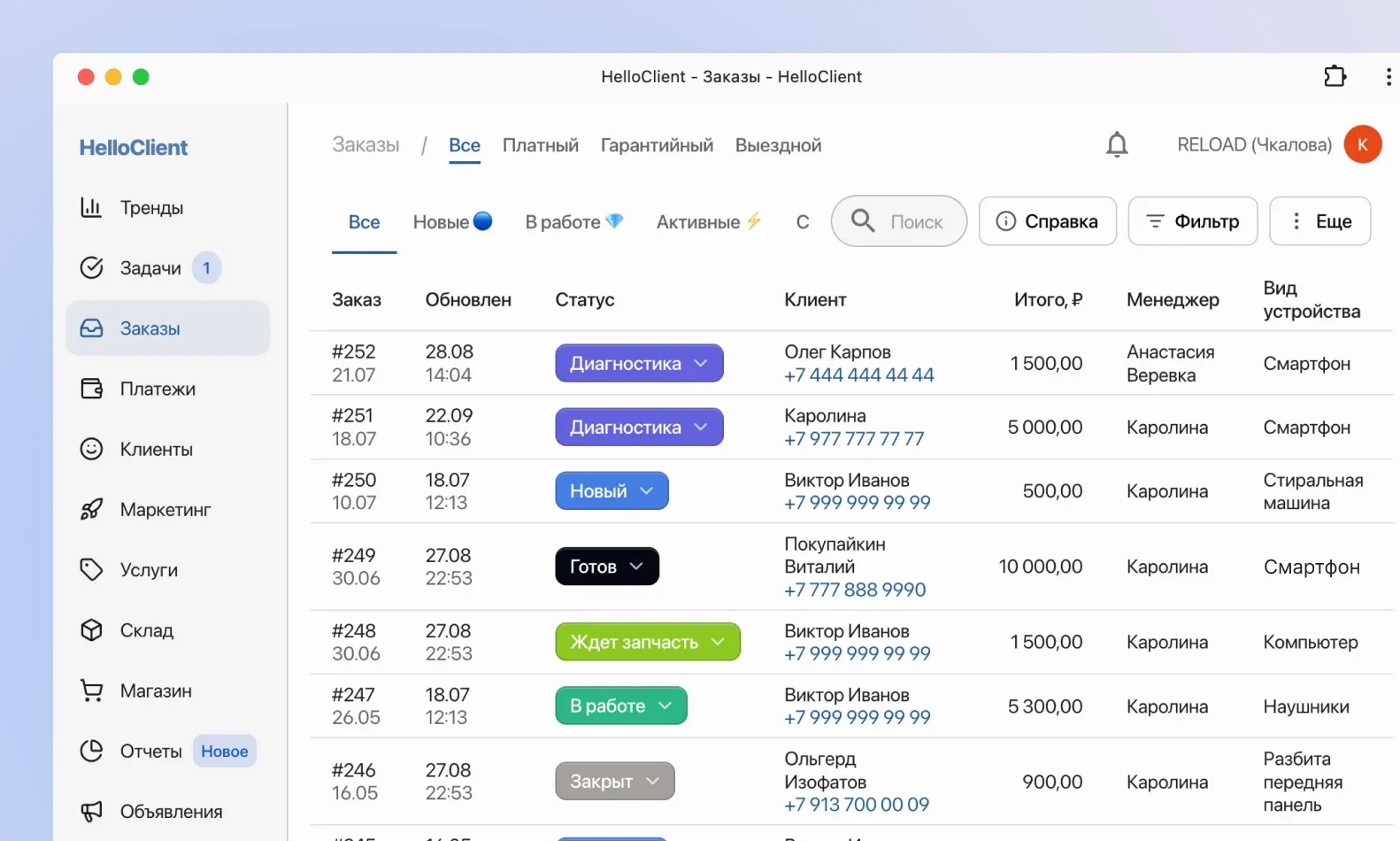Click the magnifier icon in the search box
Image resolution: width=1400 pixels, height=841 pixels.
(x=863, y=220)
